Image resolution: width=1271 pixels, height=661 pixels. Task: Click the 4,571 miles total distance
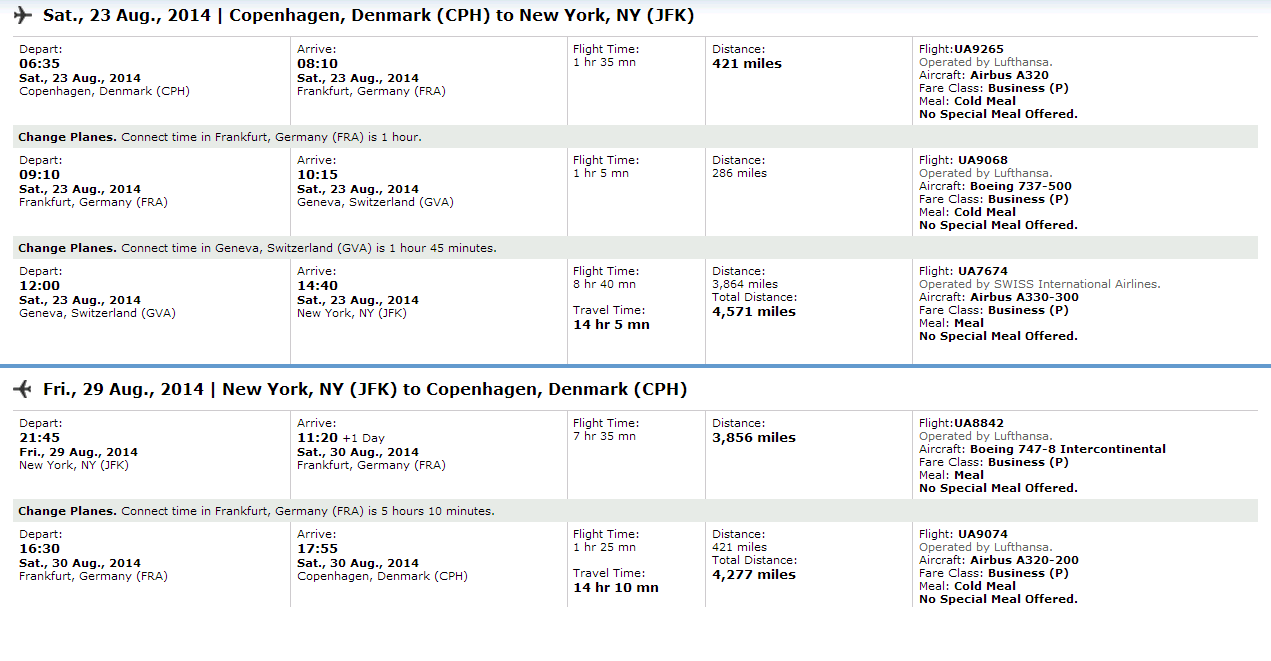754,312
